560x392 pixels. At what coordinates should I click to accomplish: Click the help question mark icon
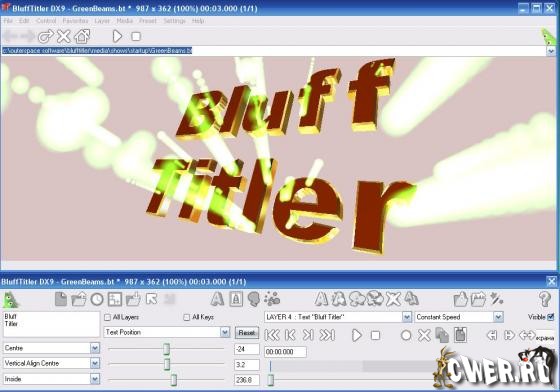pyautogui.click(x=544, y=299)
